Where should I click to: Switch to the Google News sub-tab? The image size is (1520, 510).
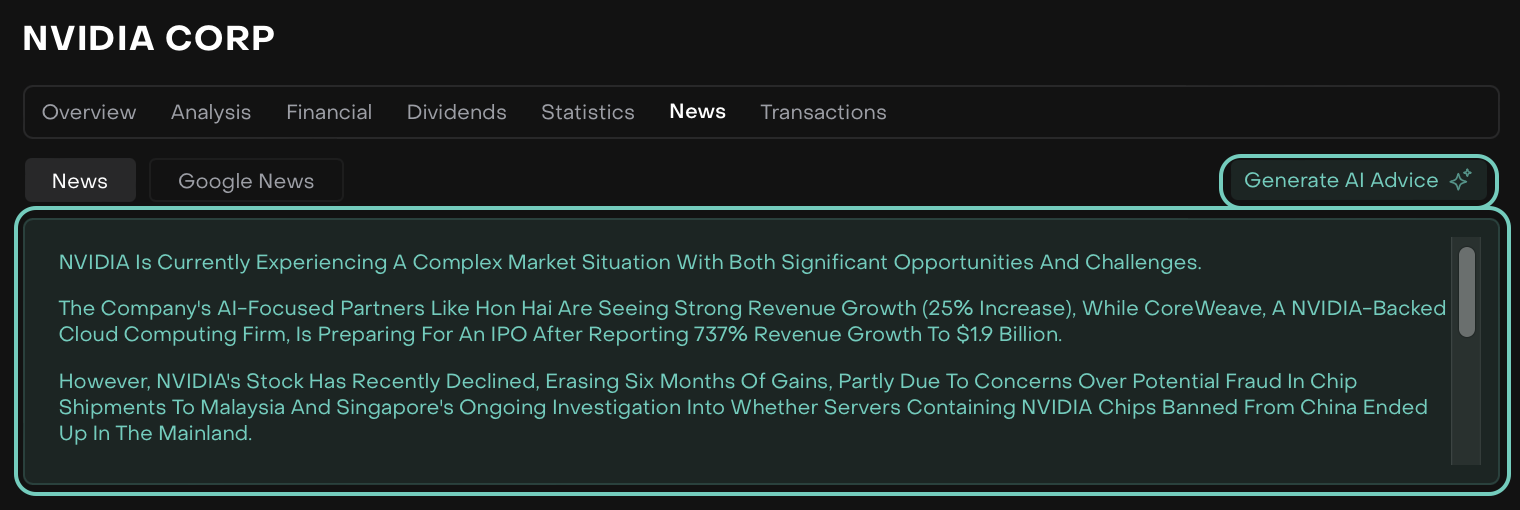(246, 181)
